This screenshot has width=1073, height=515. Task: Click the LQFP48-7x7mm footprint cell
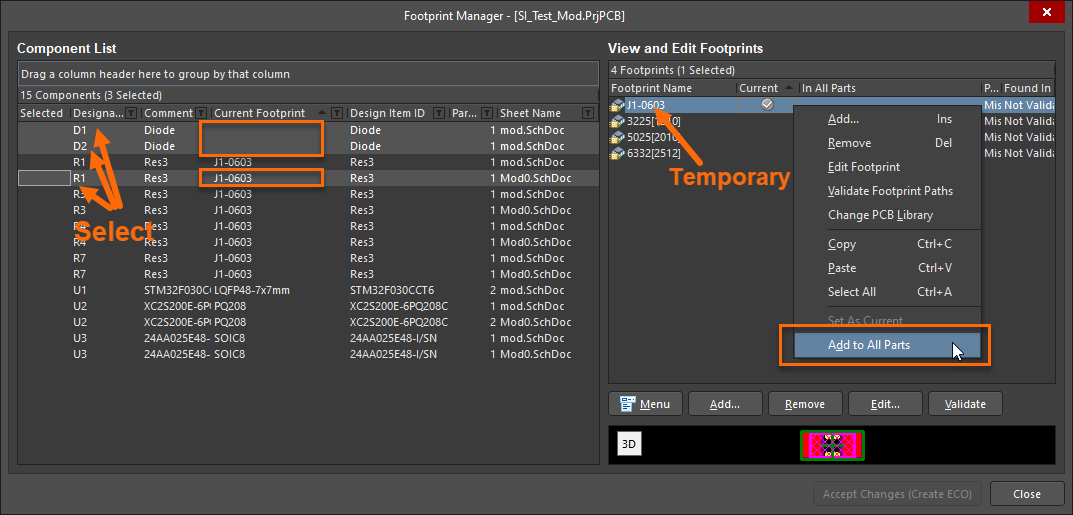coord(279,290)
